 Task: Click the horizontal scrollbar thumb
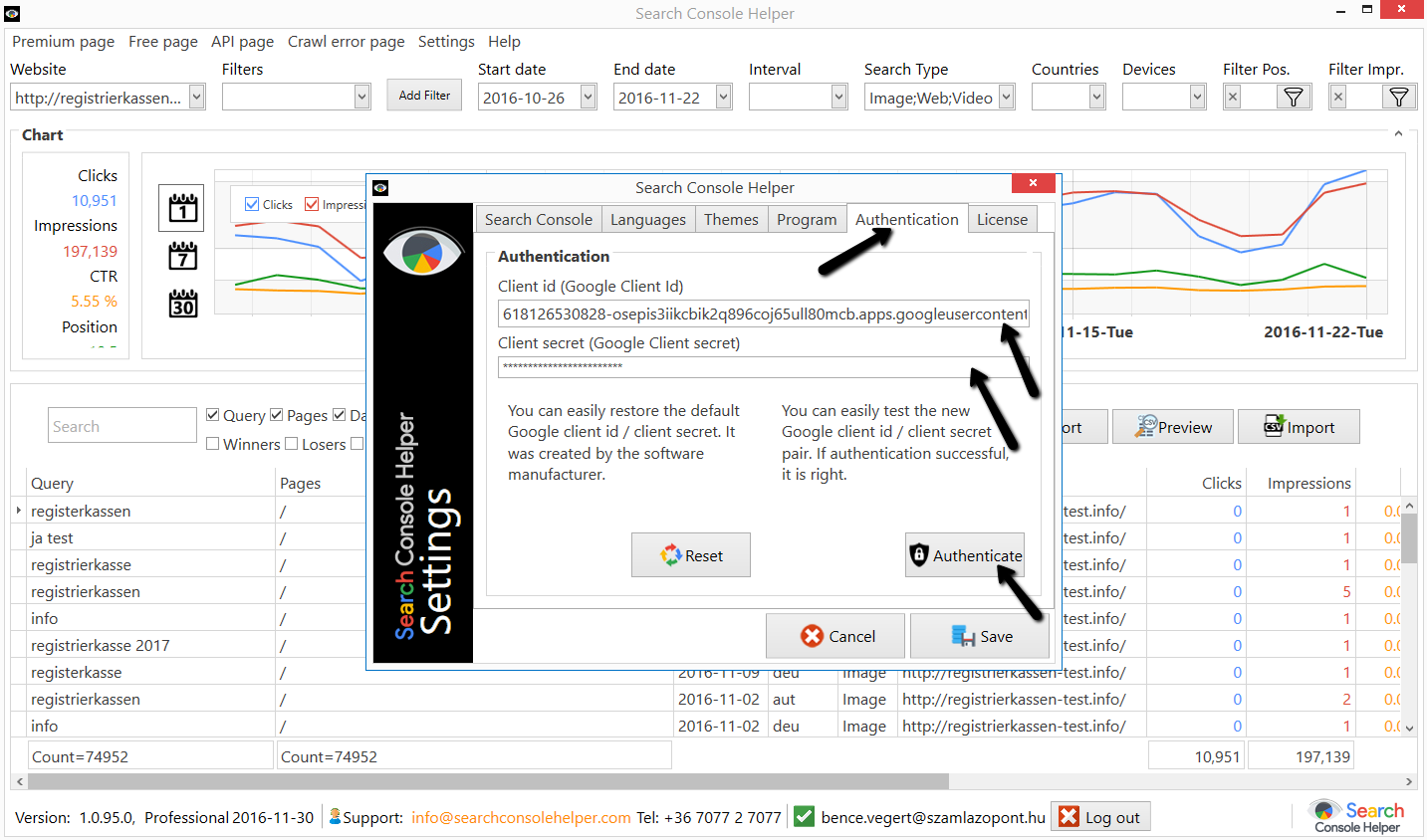tap(488, 781)
